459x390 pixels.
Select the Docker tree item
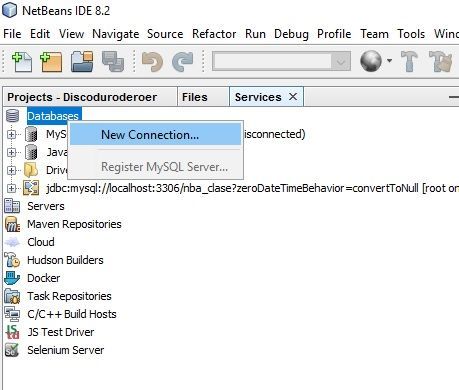[x=44, y=278]
